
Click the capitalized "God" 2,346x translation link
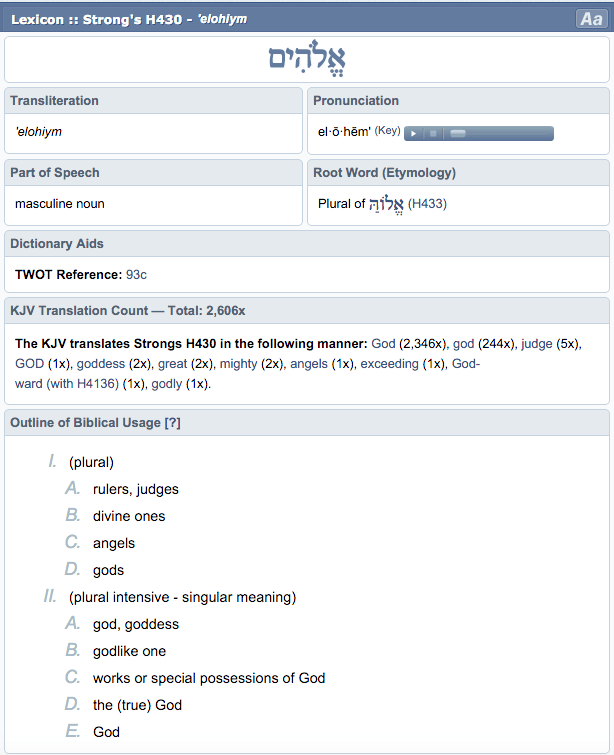pyautogui.click(x=384, y=344)
